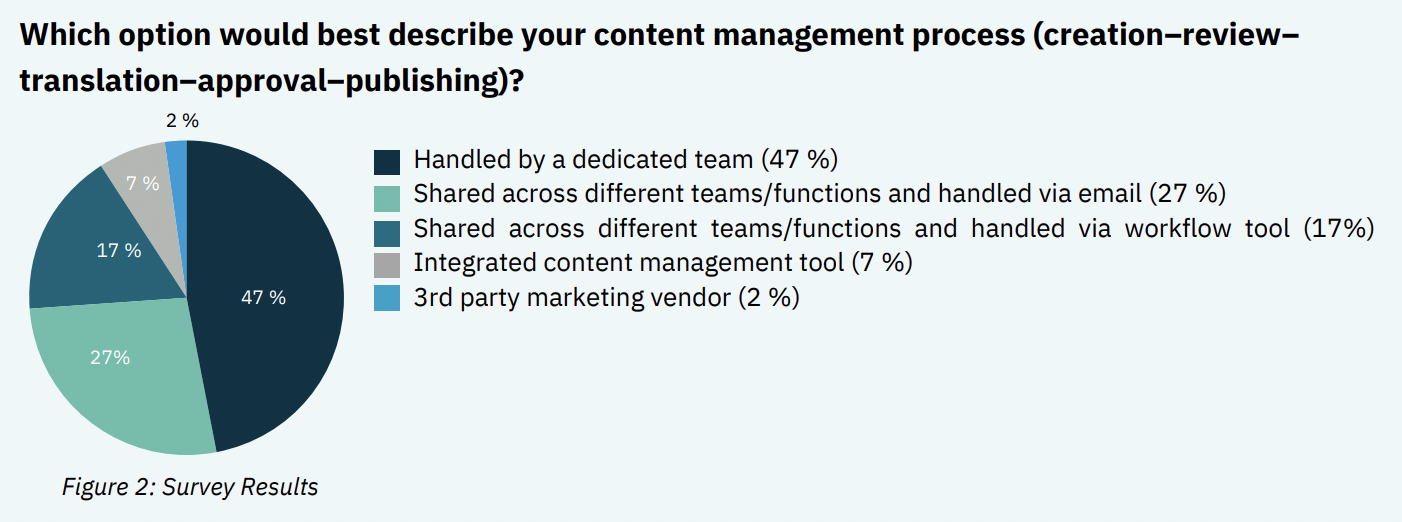Click the '47 %' label inside the pie

264,297
